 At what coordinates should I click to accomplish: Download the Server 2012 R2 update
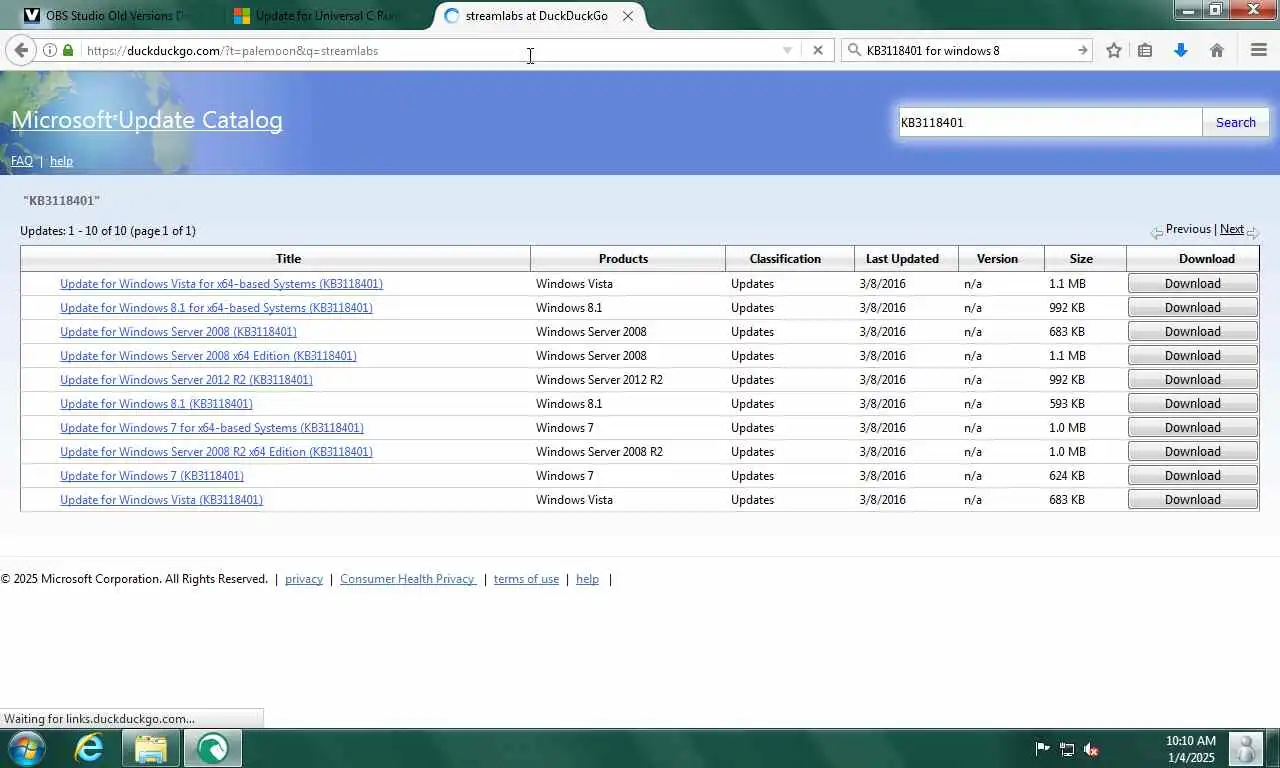(x=1192, y=380)
